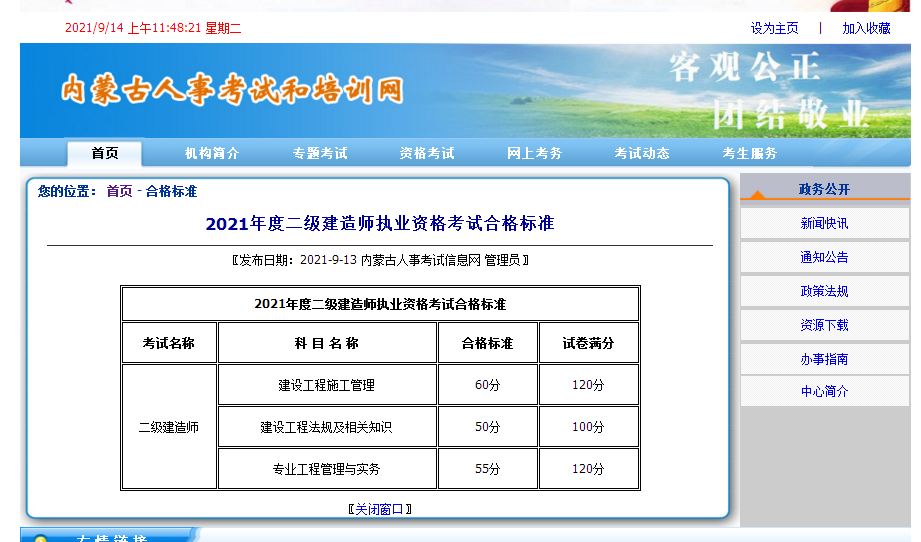Click the round icon beside 友情链接

[41, 539]
